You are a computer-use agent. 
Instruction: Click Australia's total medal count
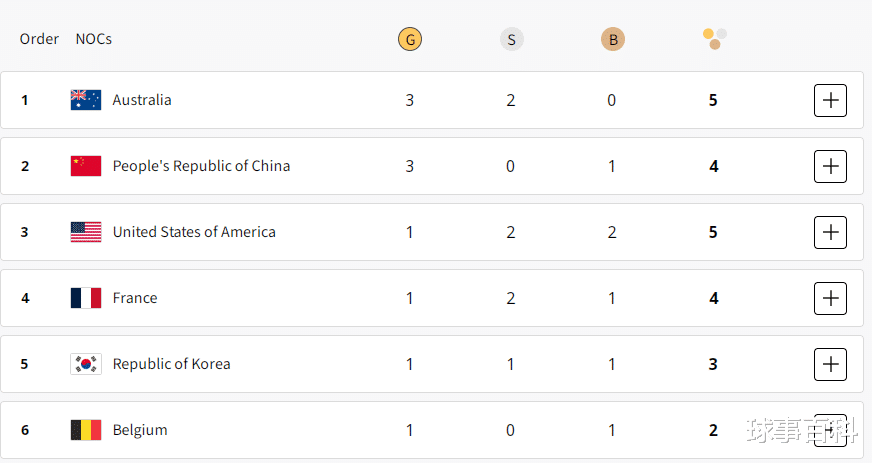(x=713, y=100)
